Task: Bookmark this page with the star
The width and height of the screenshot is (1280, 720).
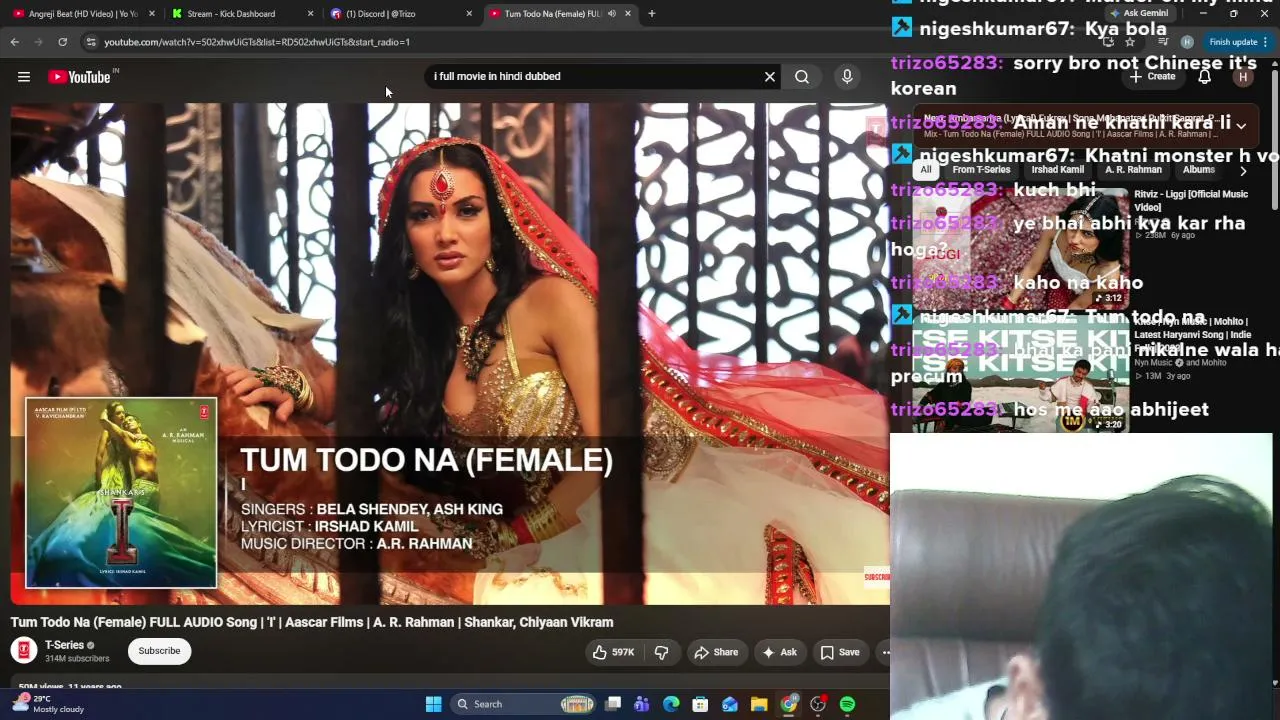Action: [x=1130, y=42]
